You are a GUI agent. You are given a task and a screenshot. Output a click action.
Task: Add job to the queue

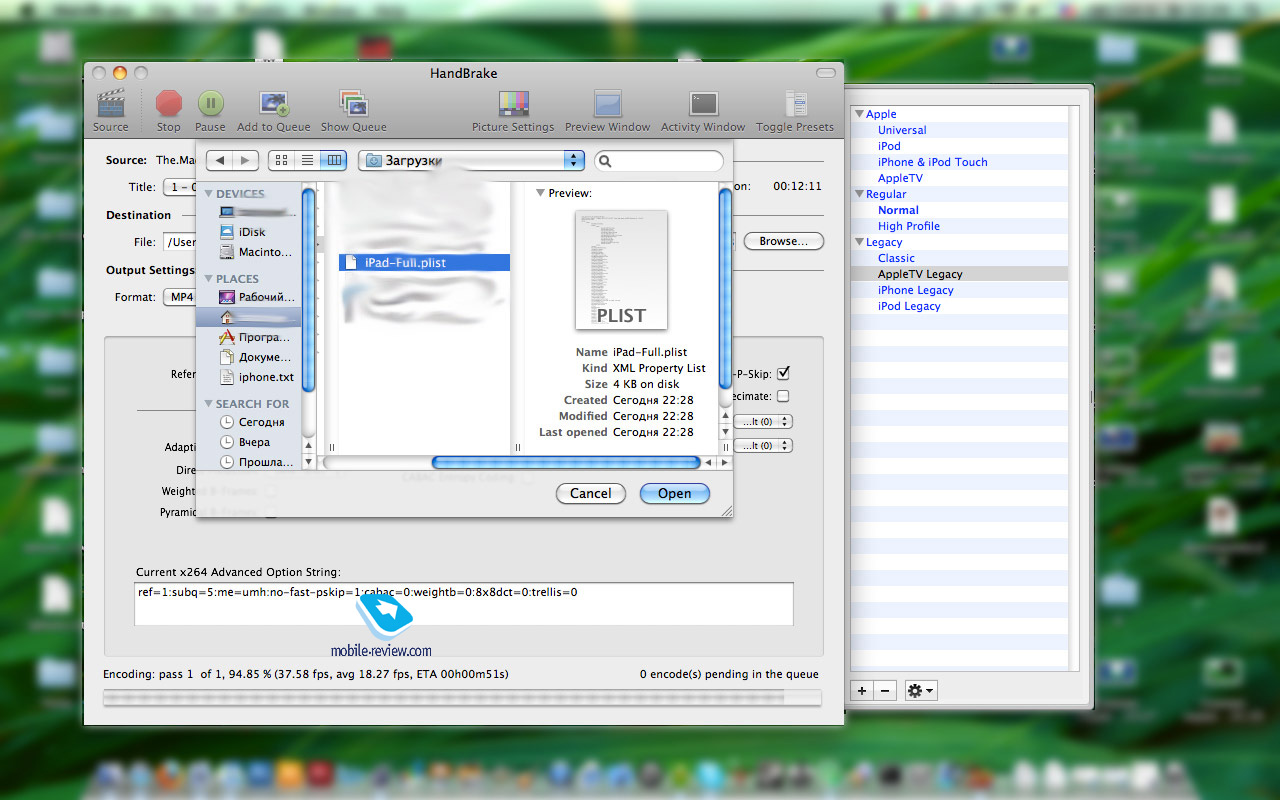pos(274,104)
